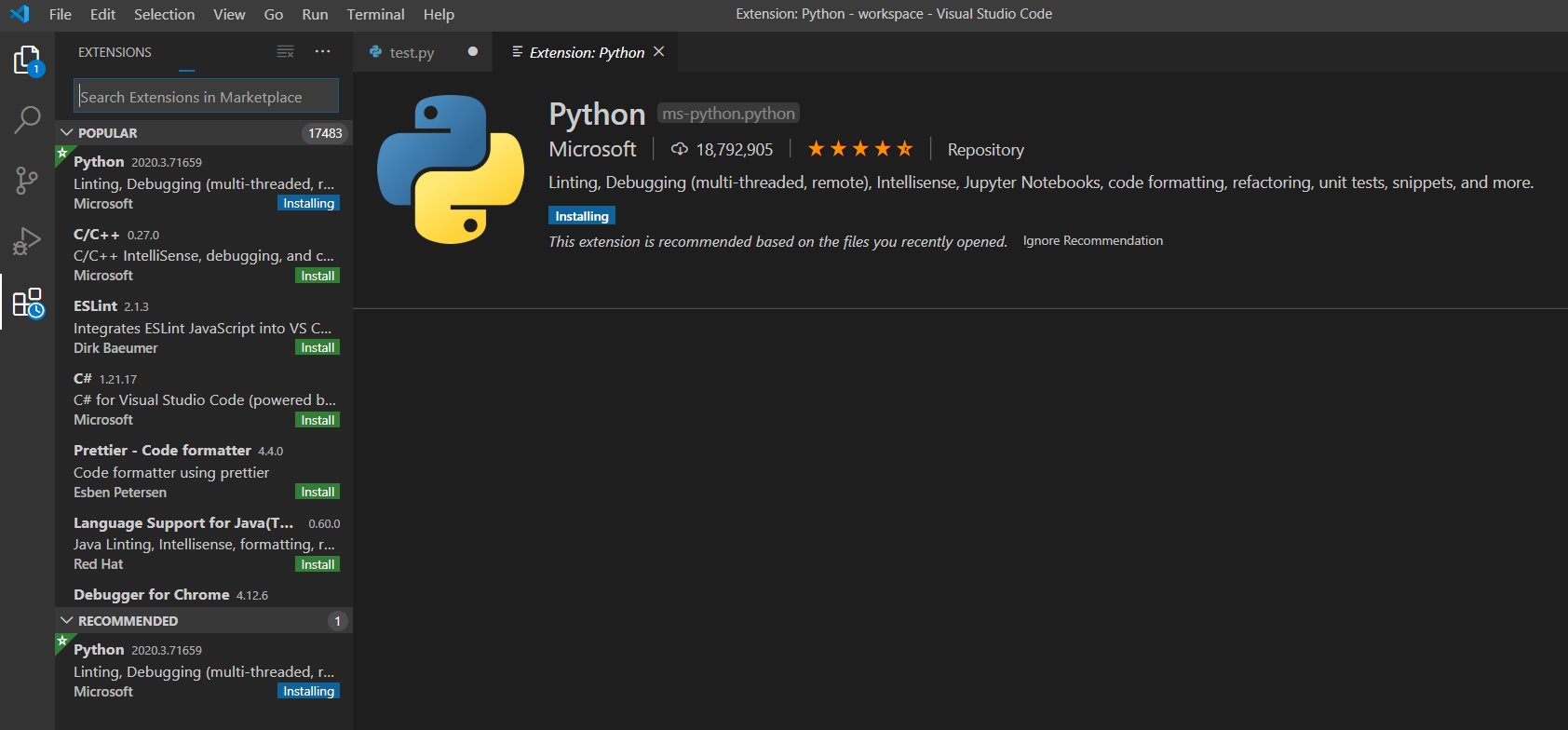Select the Extensions view icon

pyautogui.click(x=27, y=303)
